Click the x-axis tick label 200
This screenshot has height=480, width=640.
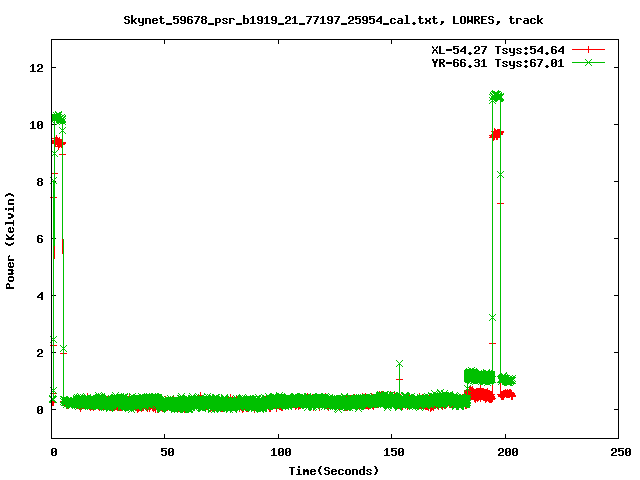point(507,452)
